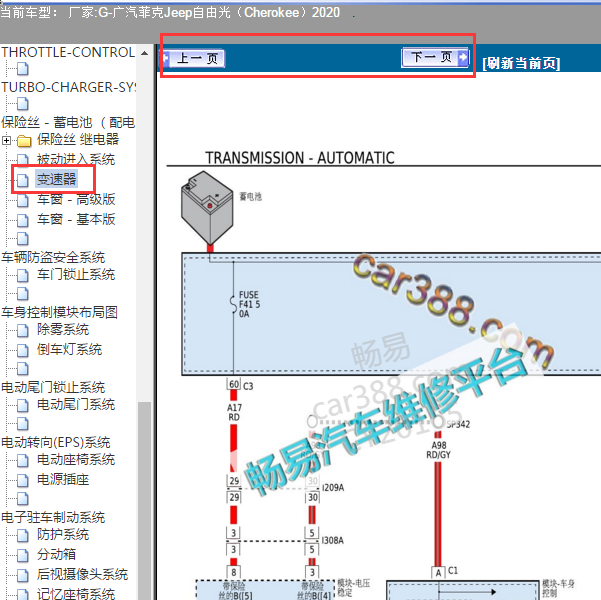Open 分动箱 entry
601x600 pixels.
pos(56,554)
